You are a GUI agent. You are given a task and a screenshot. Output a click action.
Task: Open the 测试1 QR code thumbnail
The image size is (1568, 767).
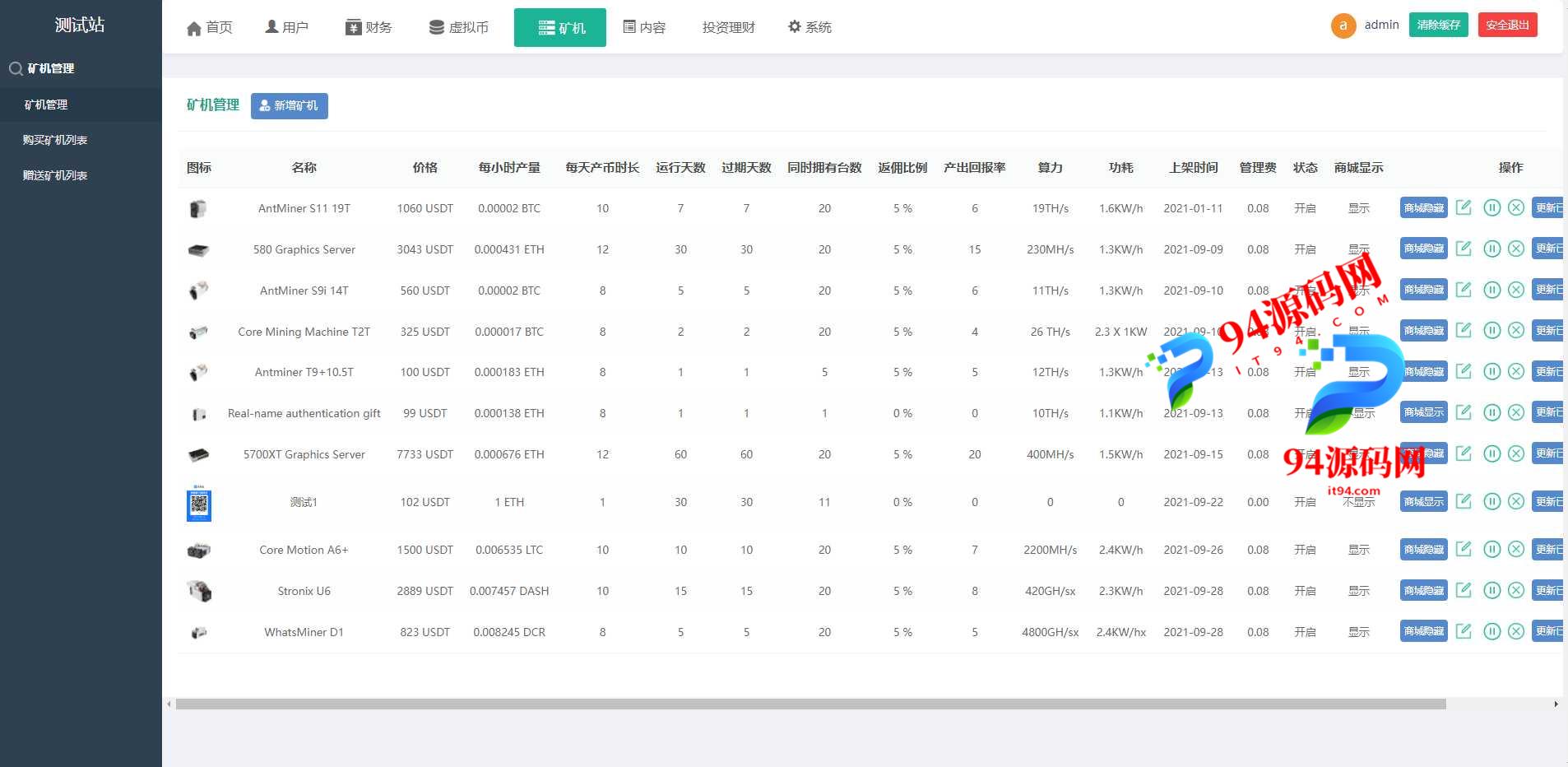[199, 503]
